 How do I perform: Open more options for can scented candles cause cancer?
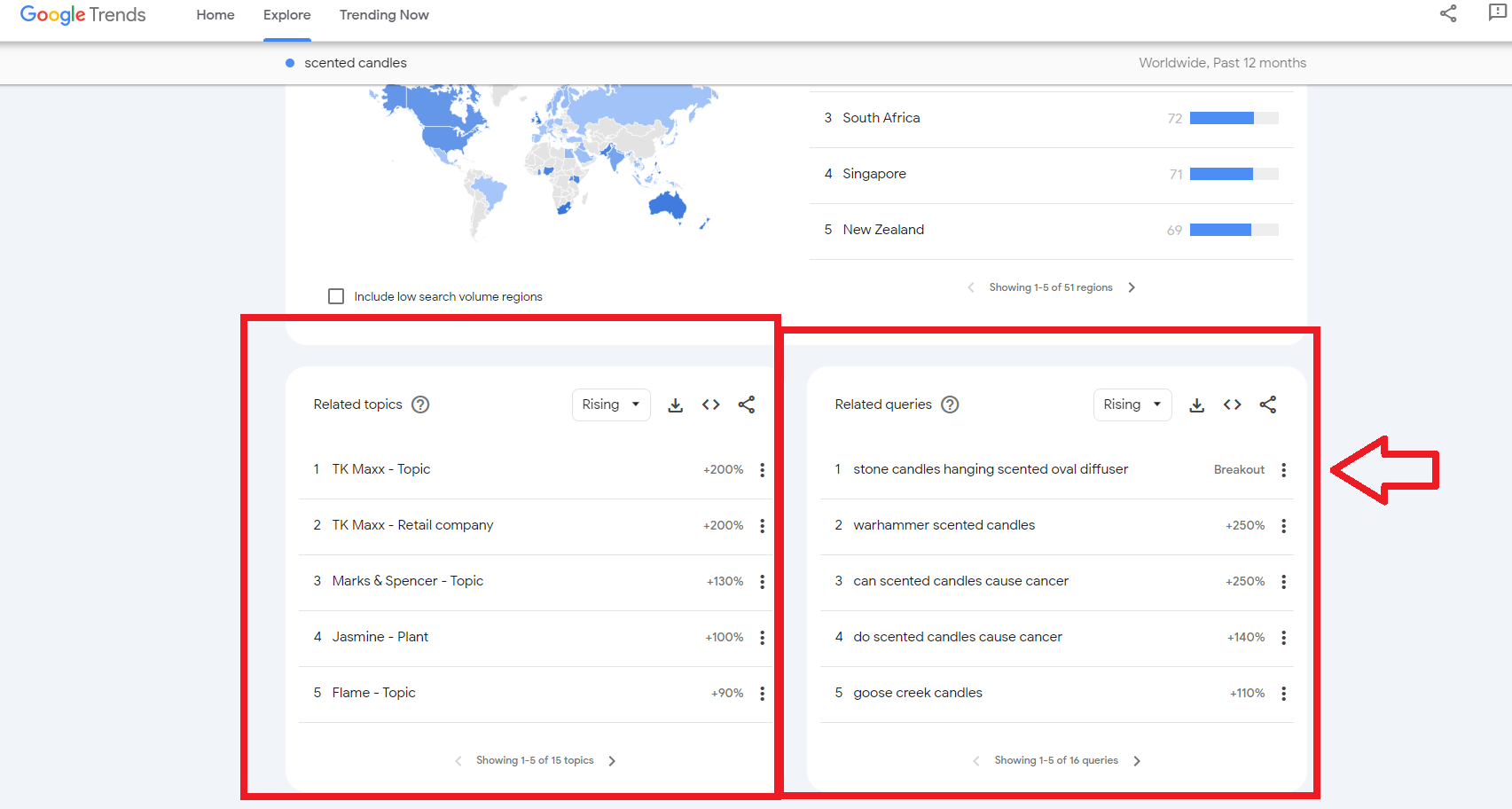point(1283,582)
